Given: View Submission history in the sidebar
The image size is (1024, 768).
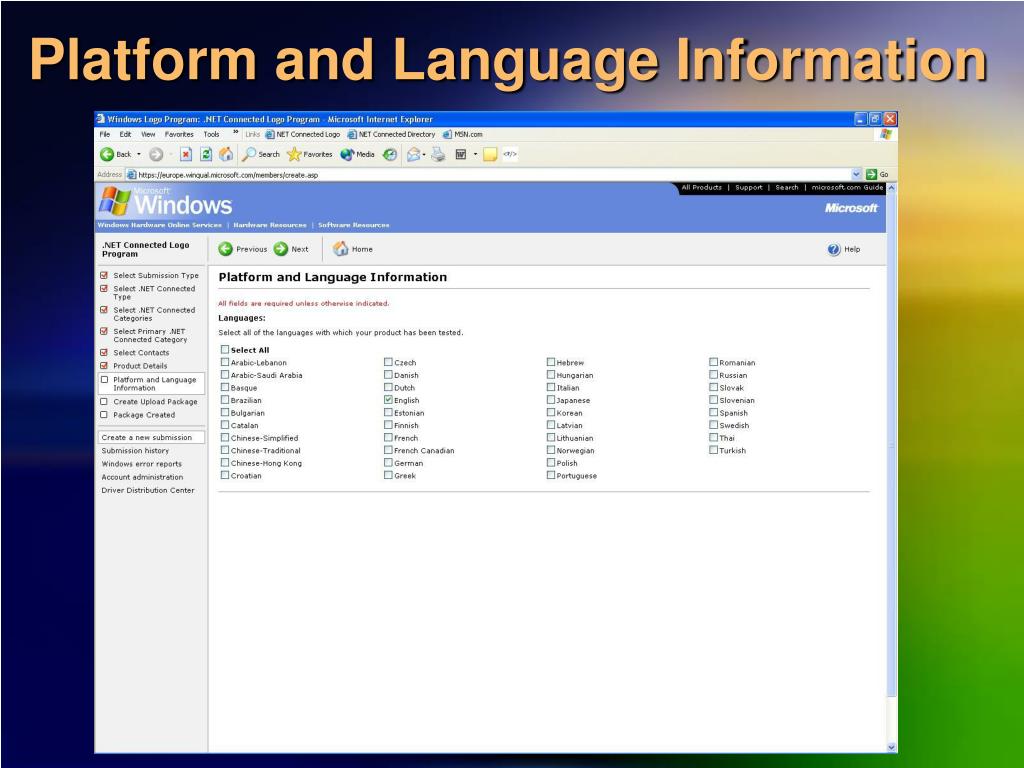Looking at the screenshot, I should tap(135, 451).
